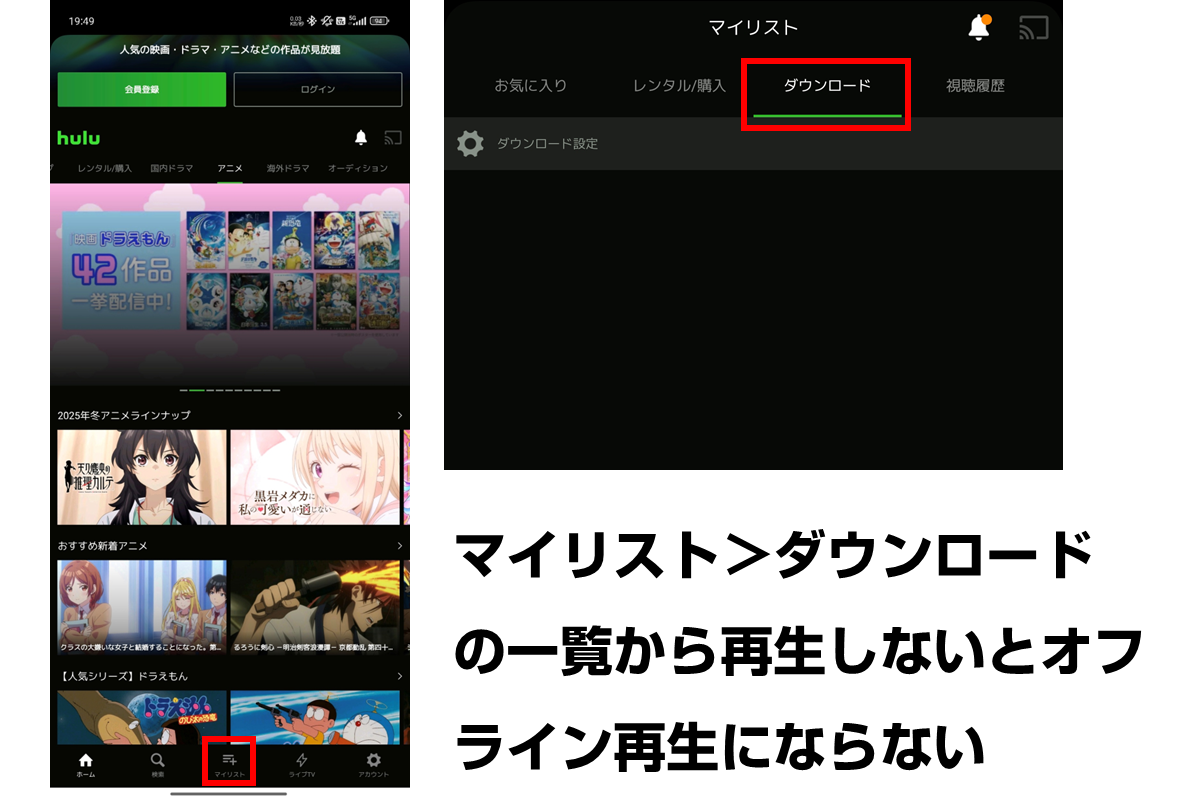Go to ホーム in bottom navigation
The image size is (1200, 800).
[x=86, y=765]
